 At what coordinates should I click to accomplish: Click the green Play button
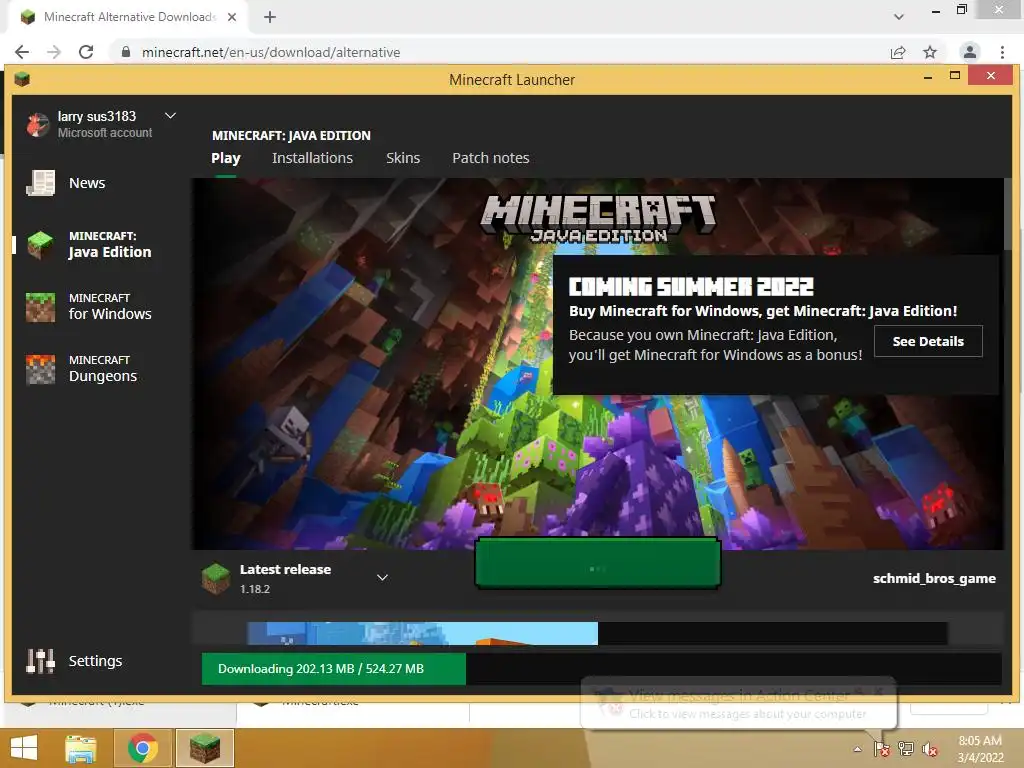(598, 563)
